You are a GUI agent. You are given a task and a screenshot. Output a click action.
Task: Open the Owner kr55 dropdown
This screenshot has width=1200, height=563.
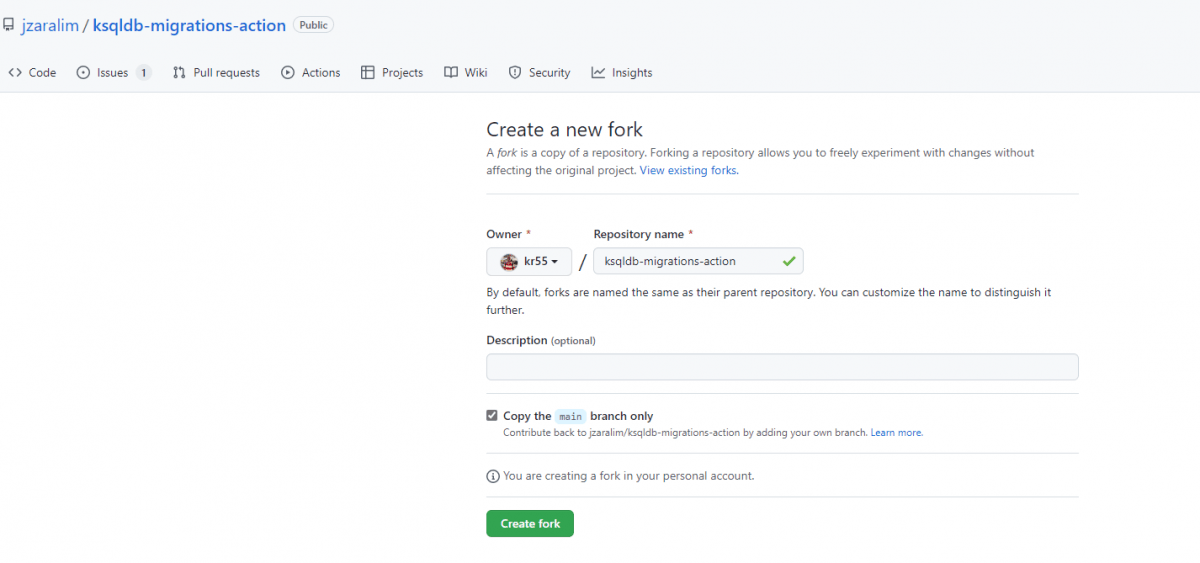pos(529,262)
